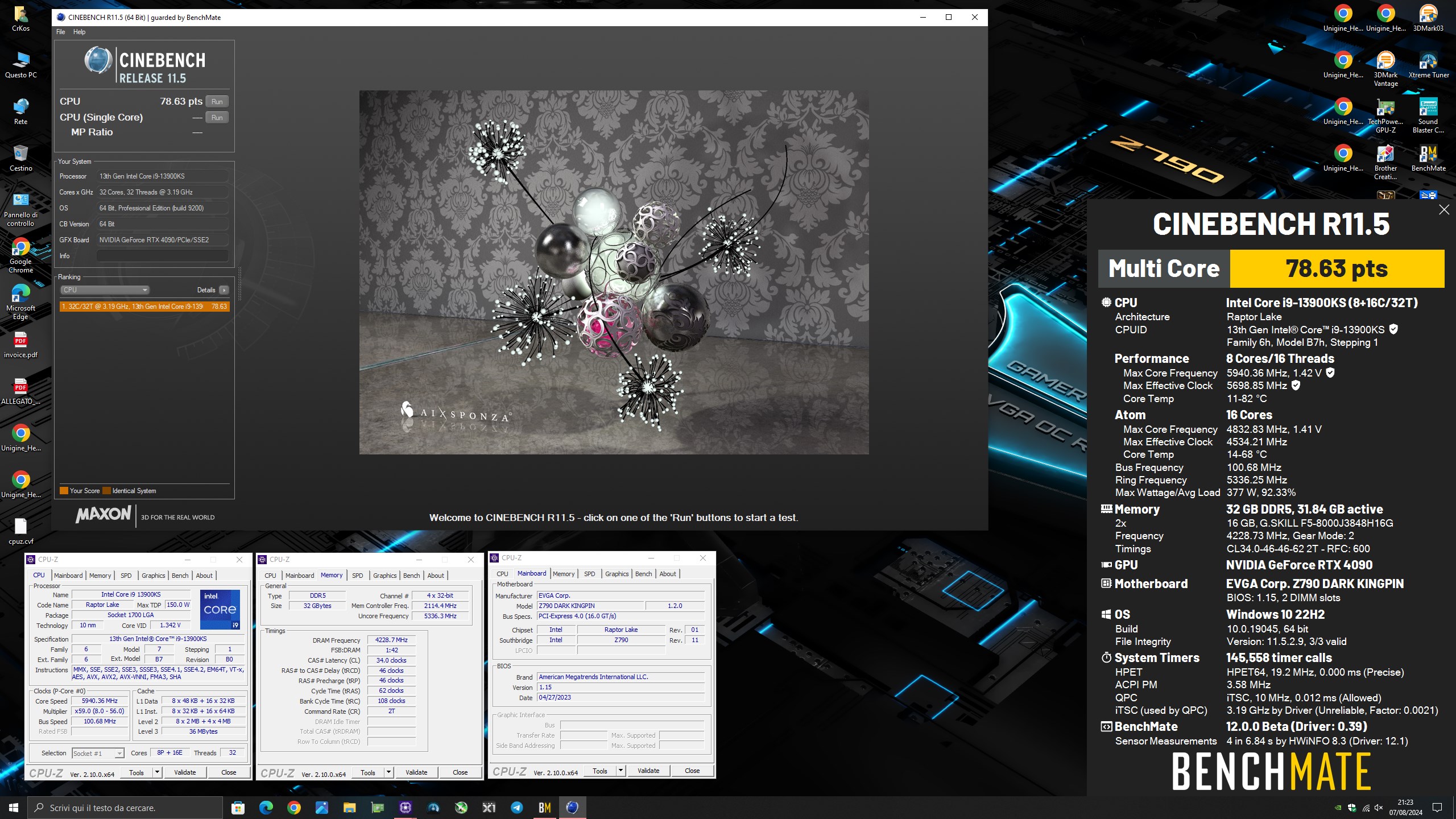
Task: Open the 3DMark03 desktop shortcut
Action: click(1428, 18)
